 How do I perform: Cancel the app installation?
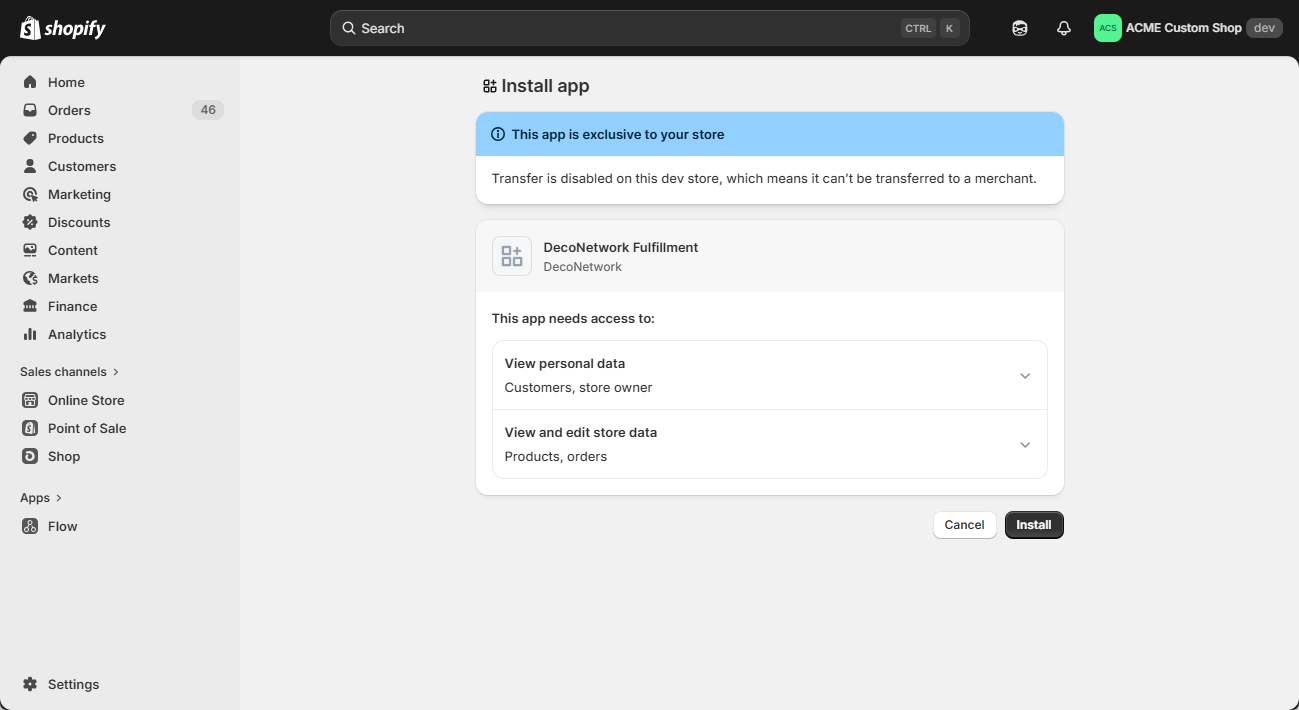[965, 525]
